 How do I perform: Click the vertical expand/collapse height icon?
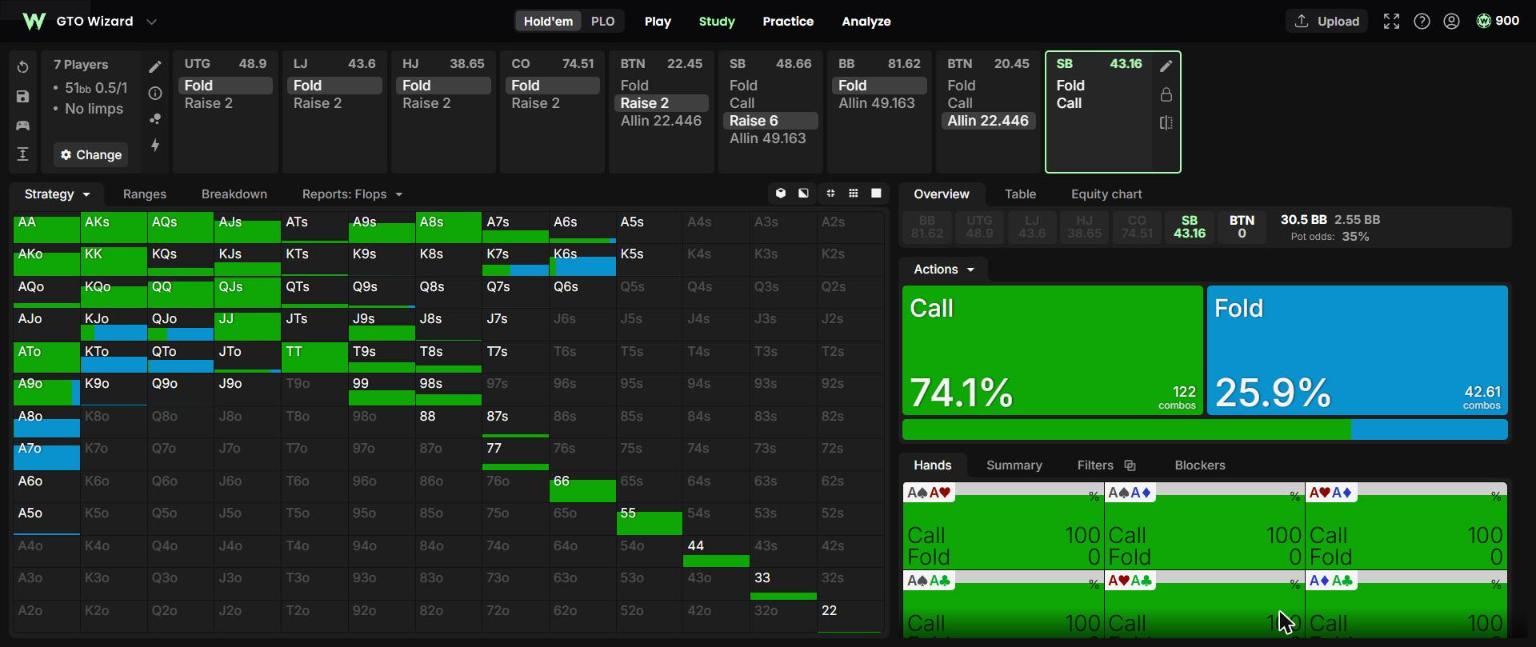click(x=23, y=154)
